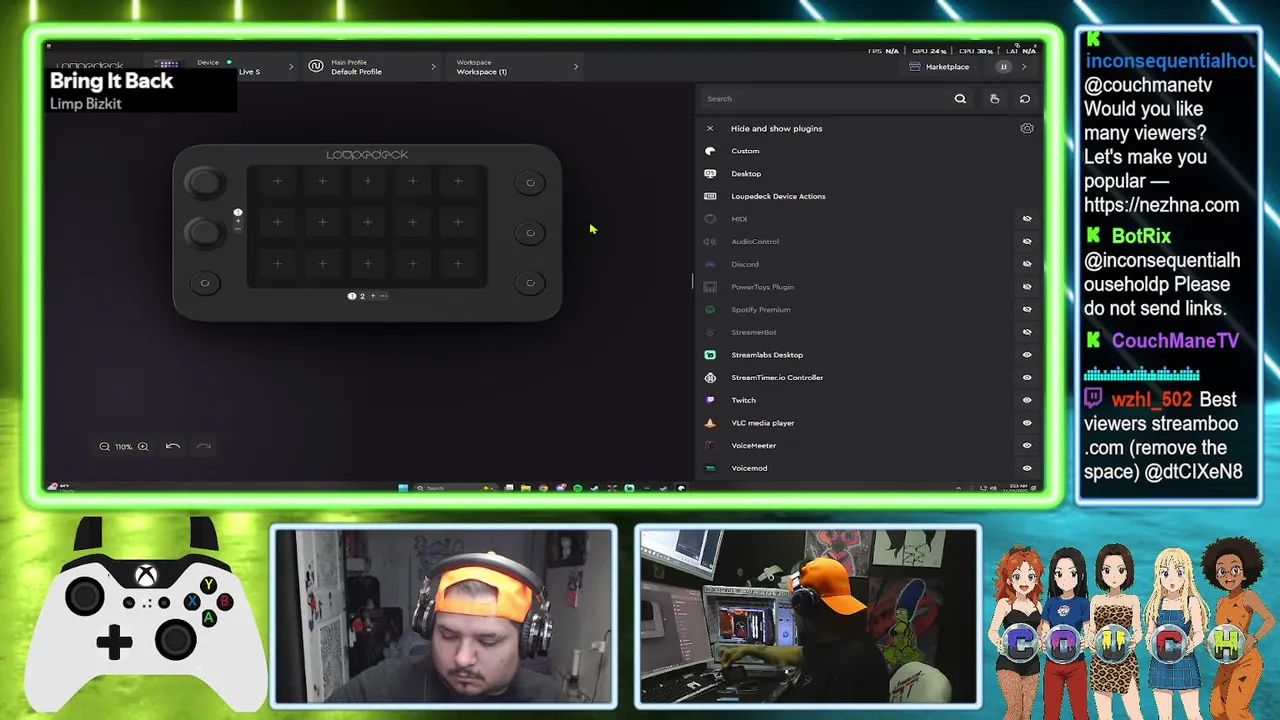The height and width of the screenshot is (720, 1280).
Task: Click the StreamTimer.io Controller icon
Action: [710, 377]
